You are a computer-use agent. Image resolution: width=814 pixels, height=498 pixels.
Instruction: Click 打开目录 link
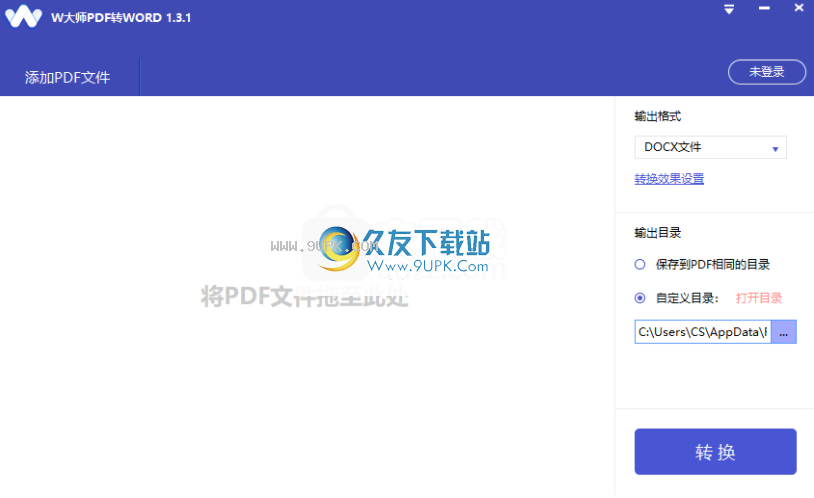pos(758,298)
